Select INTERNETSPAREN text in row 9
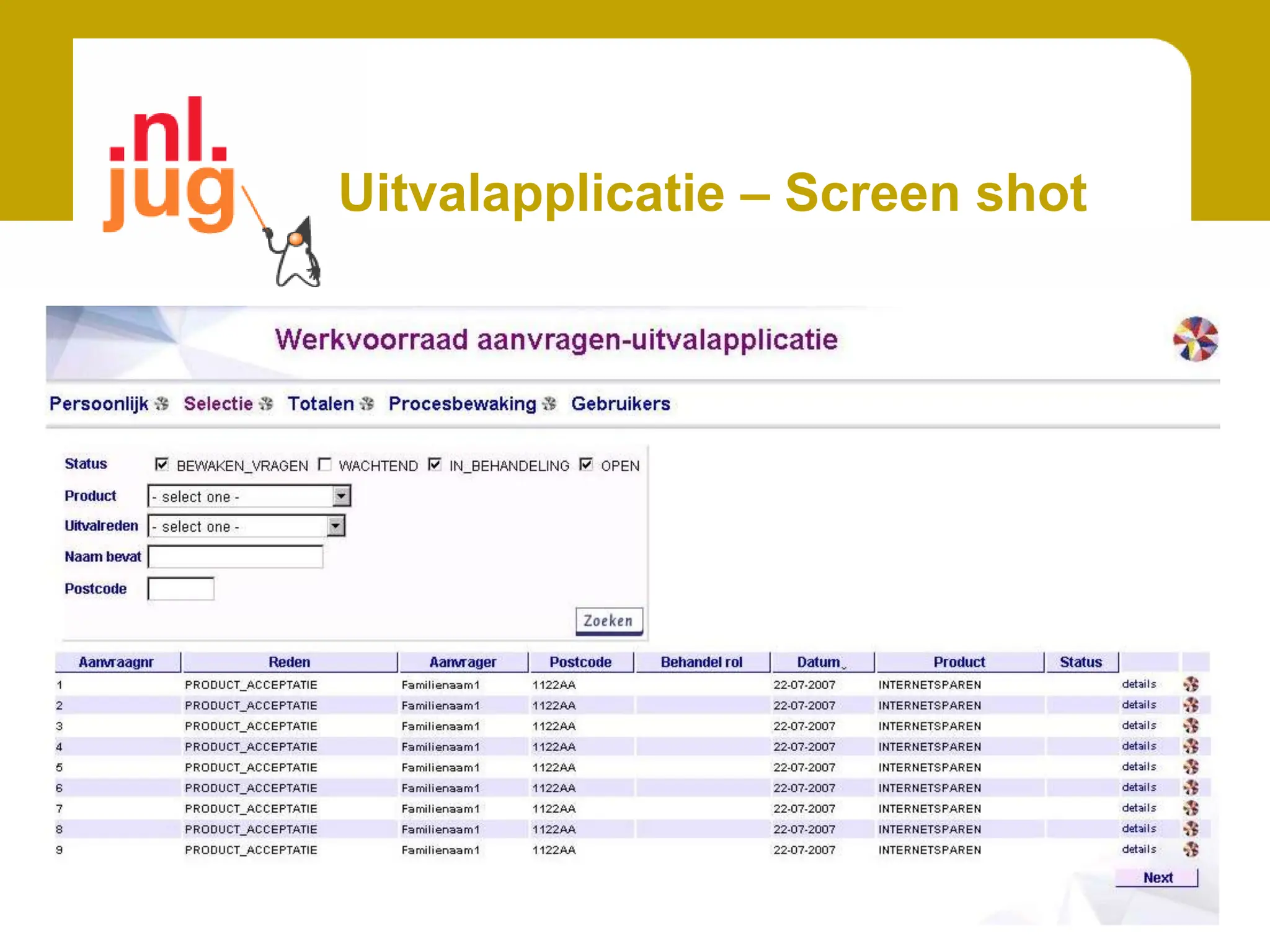This screenshot has height=952, width=1270. point(930,850)
